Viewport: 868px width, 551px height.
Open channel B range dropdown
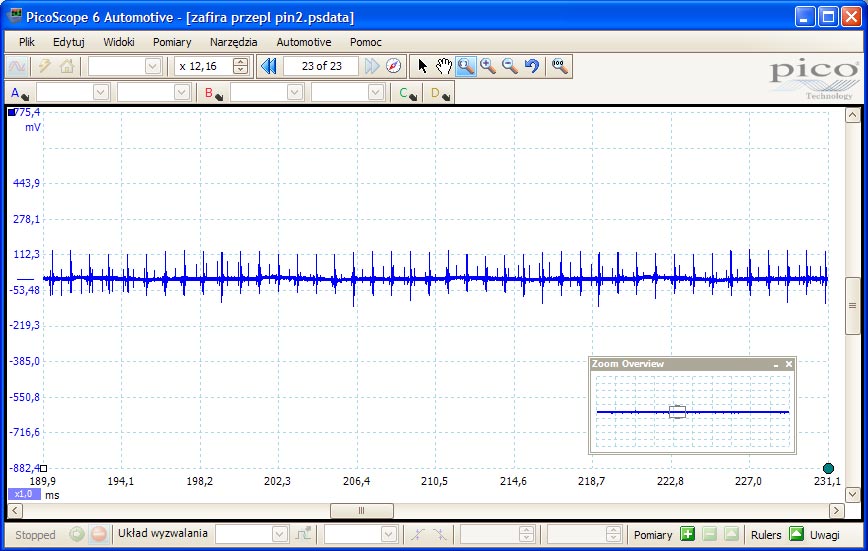294,92
